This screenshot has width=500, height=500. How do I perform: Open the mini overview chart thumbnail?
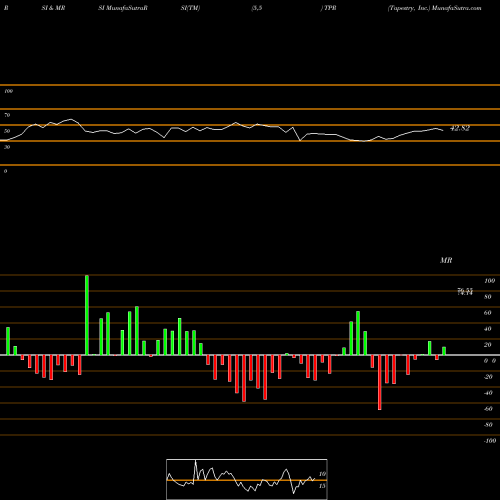point(247,479)
